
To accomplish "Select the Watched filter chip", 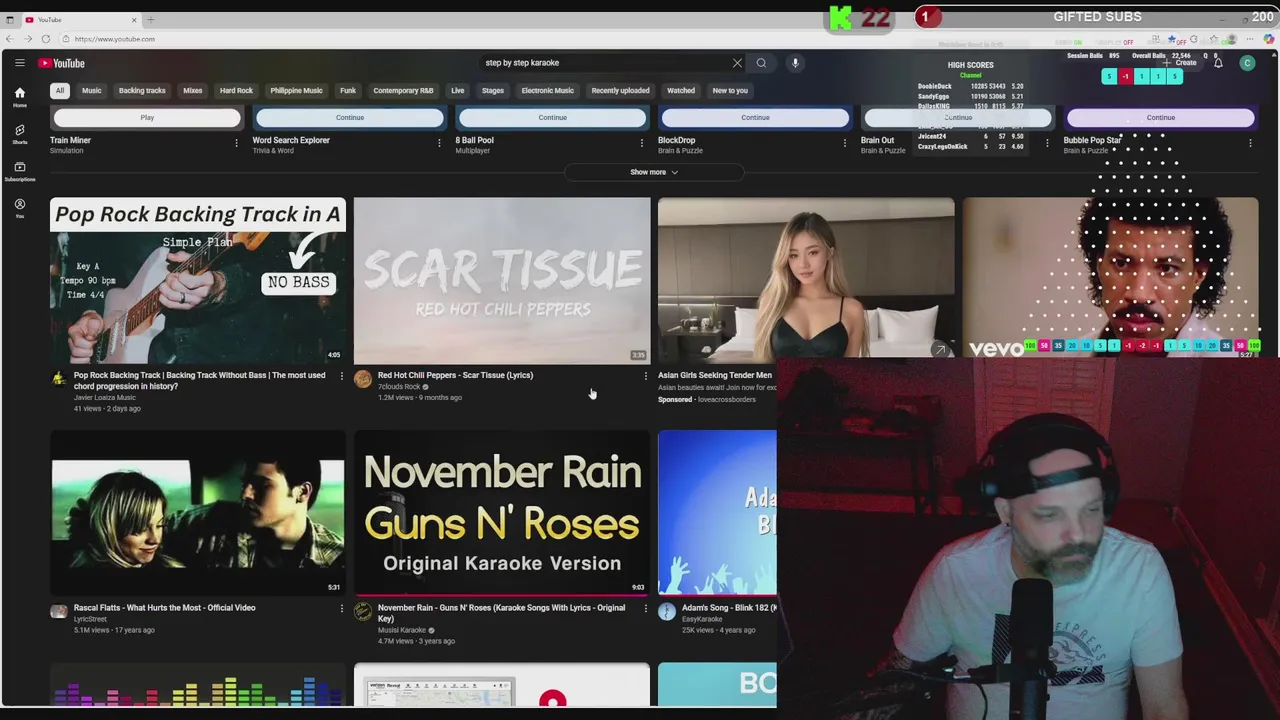I will pos(681,90).
